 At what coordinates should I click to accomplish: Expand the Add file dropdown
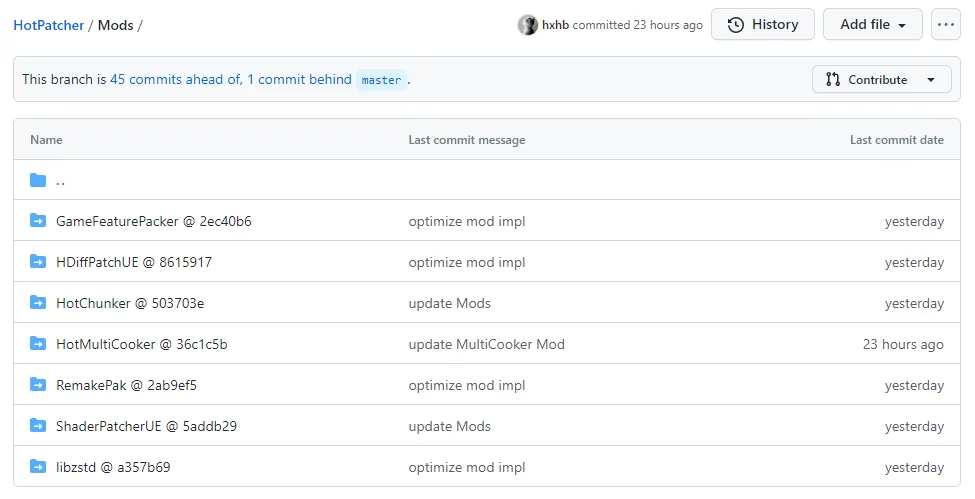click(x=872, y=25)
